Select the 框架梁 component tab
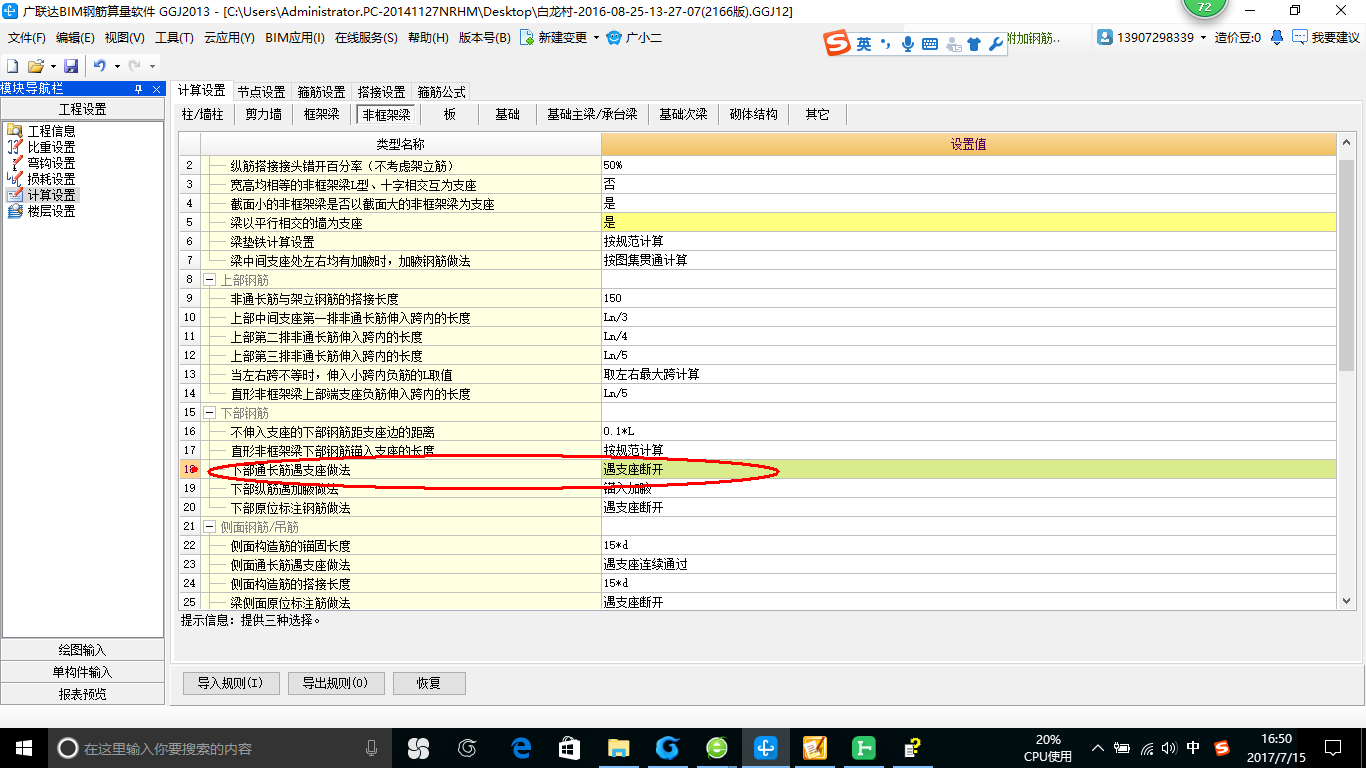 pyautogui.click(x=322, y=115)
